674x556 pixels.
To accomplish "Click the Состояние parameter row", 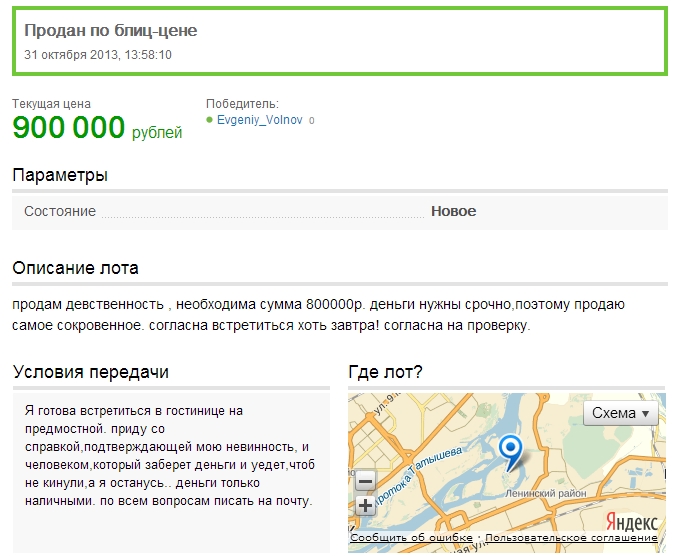I will tap(340, 212).
